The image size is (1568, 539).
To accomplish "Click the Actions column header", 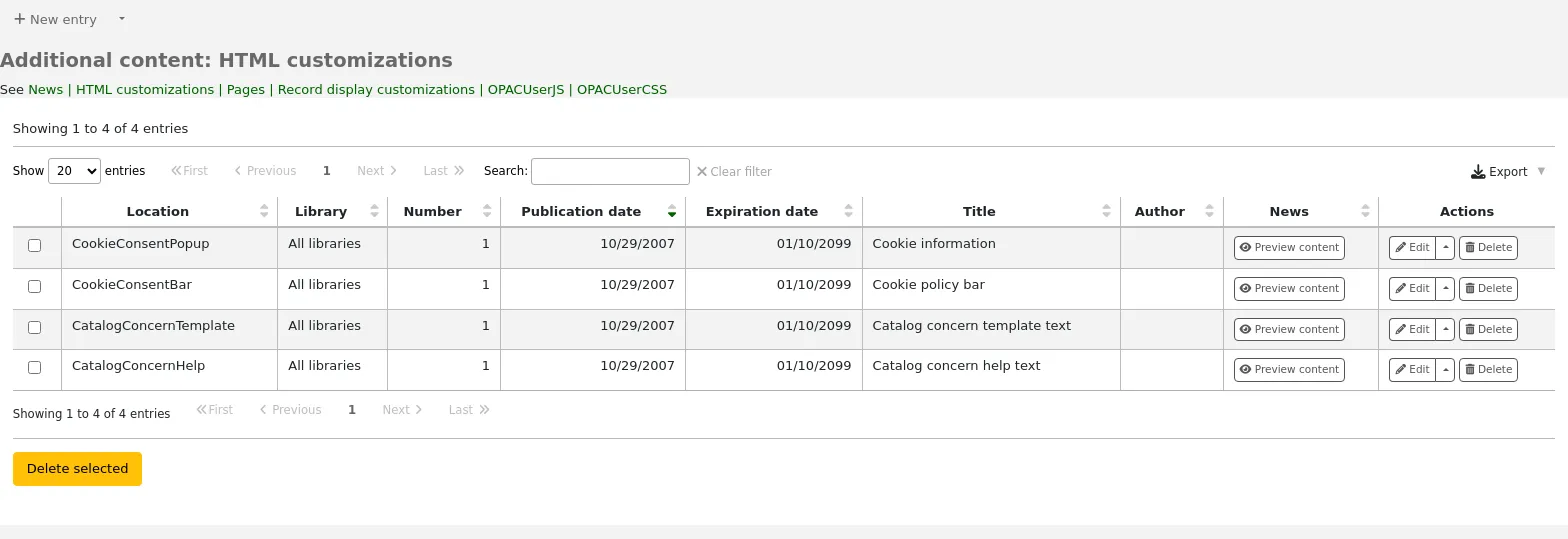I will (x=1466, y=211).
